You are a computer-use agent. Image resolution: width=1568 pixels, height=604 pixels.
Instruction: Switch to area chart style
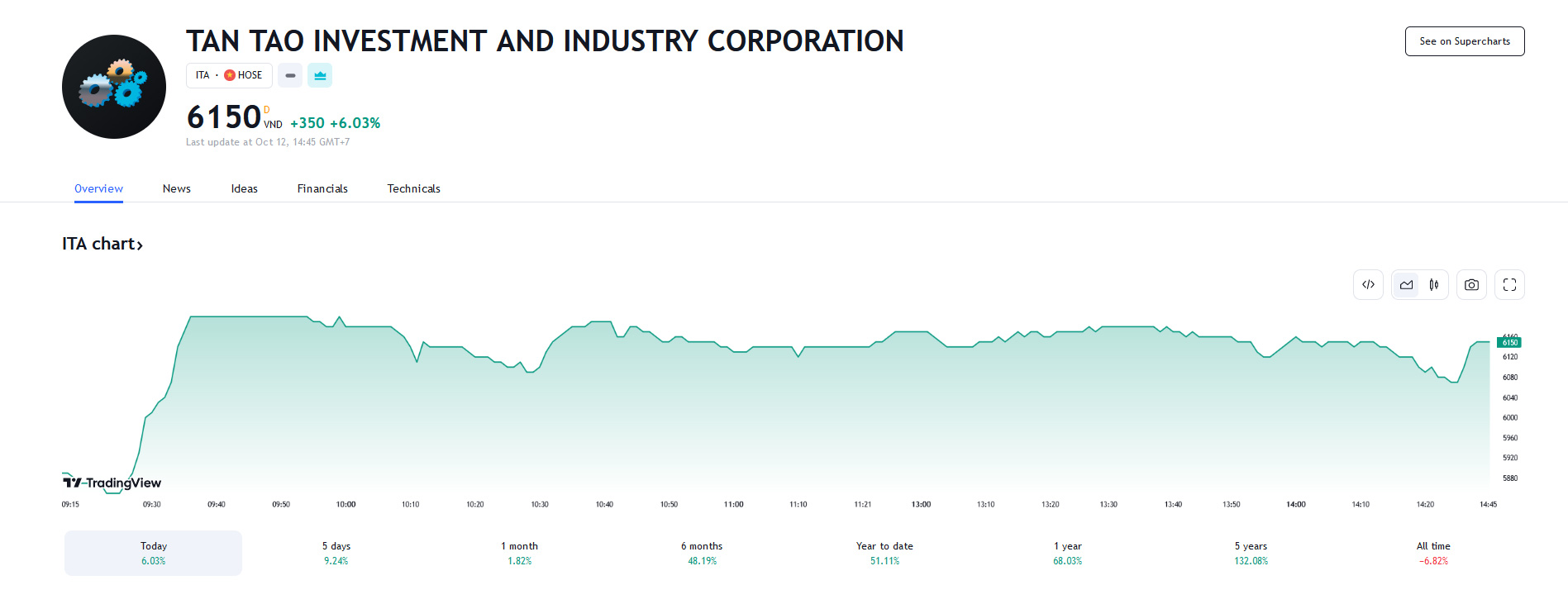tap(1406, 285)
